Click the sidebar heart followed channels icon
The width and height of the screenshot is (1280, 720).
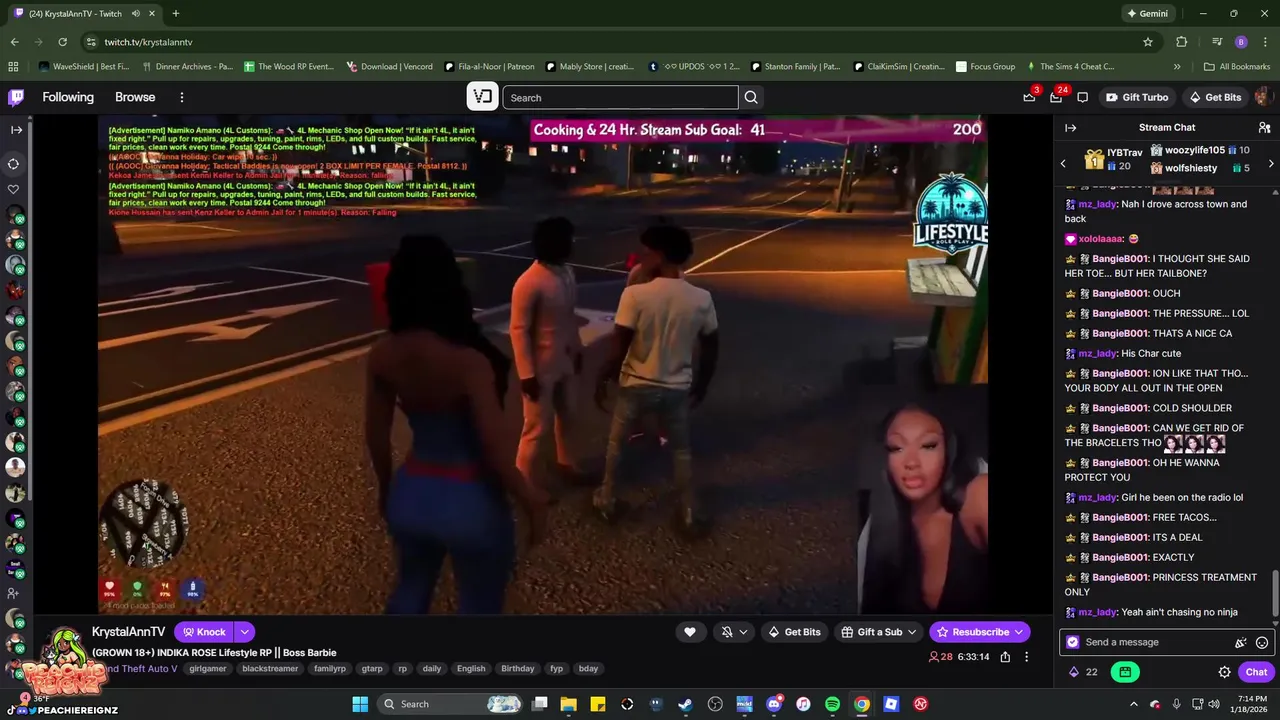click(x=14, y=189)
